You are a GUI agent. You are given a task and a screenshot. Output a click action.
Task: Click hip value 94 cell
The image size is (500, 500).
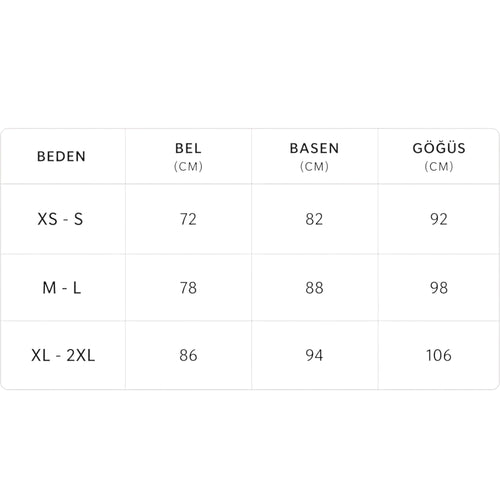pos(314,355)
